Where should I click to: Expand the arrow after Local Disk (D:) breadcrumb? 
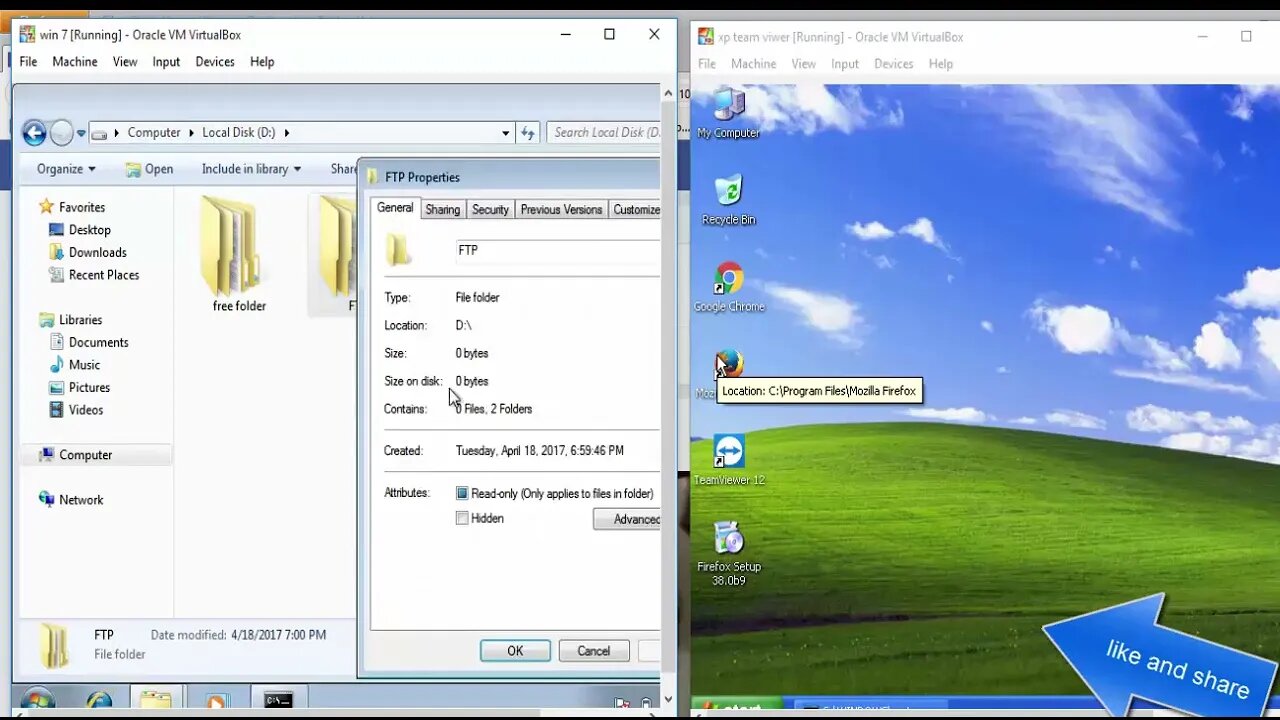(x=287, y=132)
